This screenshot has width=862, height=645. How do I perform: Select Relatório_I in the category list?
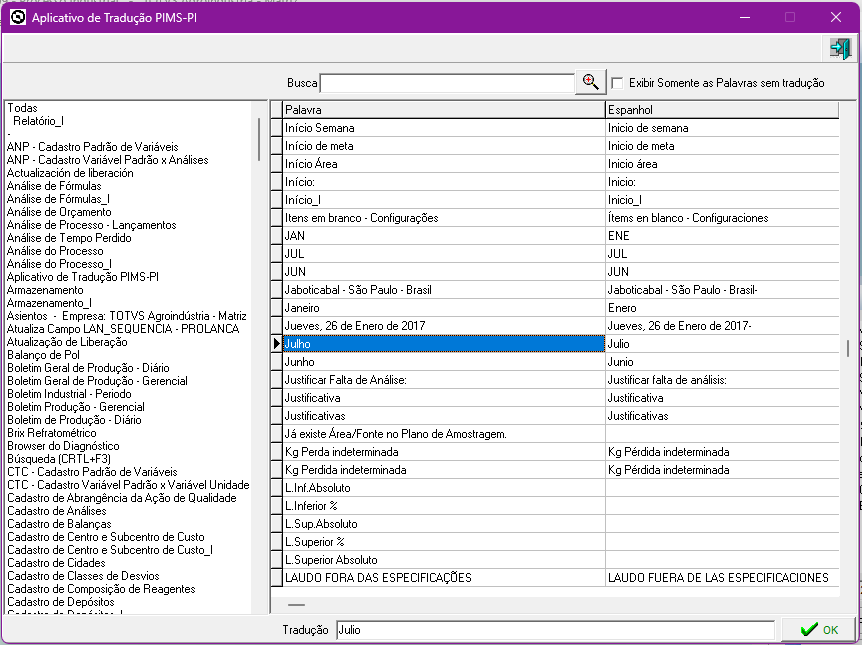click(x=38, y=121)
